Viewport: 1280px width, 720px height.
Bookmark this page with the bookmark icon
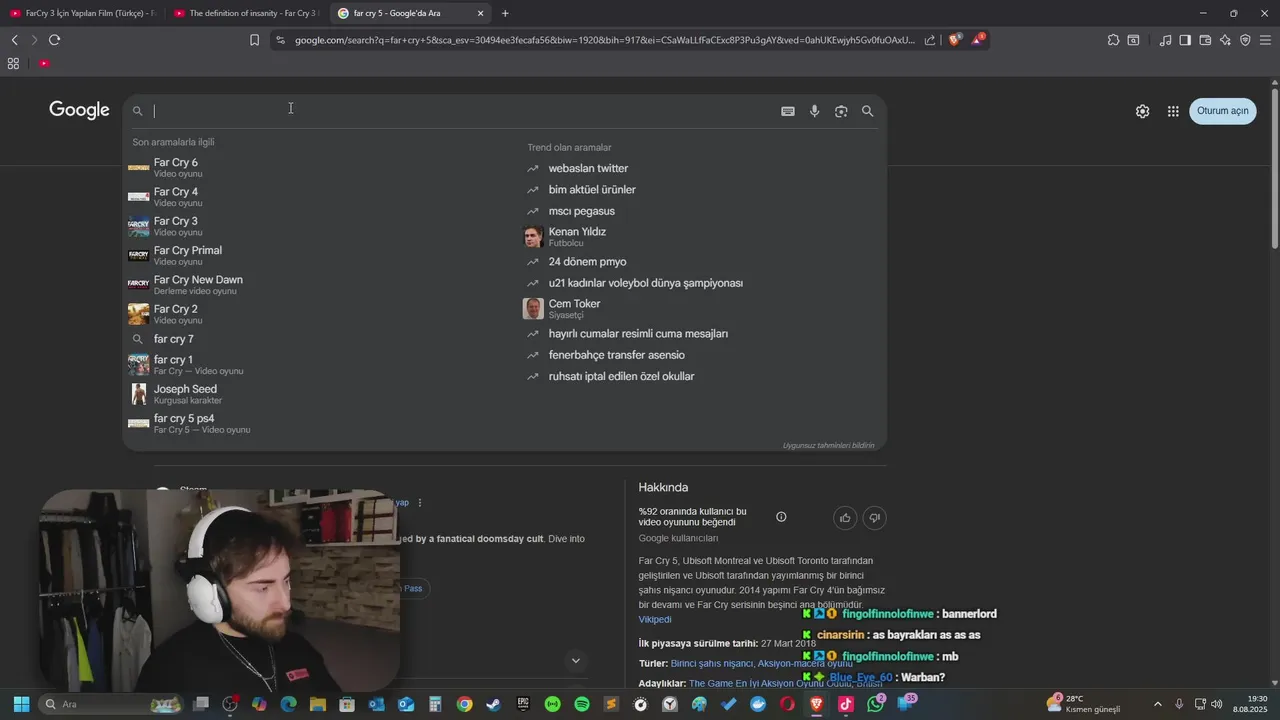pyautogui.click(x=254, y=40)
